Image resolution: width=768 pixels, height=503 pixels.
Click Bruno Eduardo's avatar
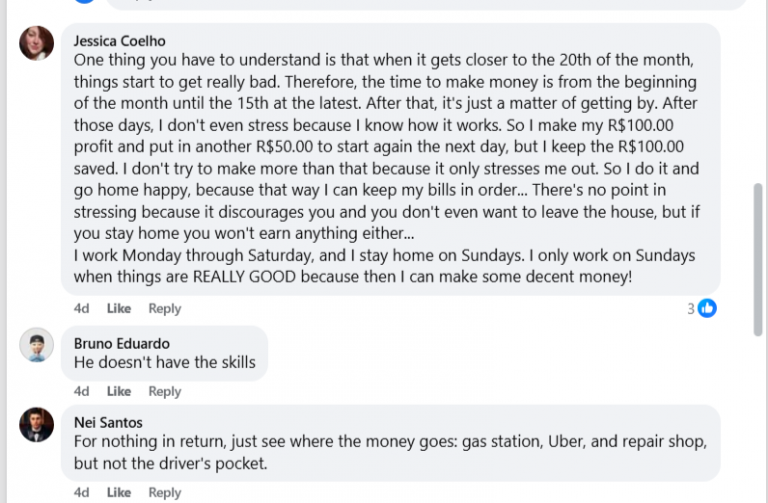coord(37,345)
